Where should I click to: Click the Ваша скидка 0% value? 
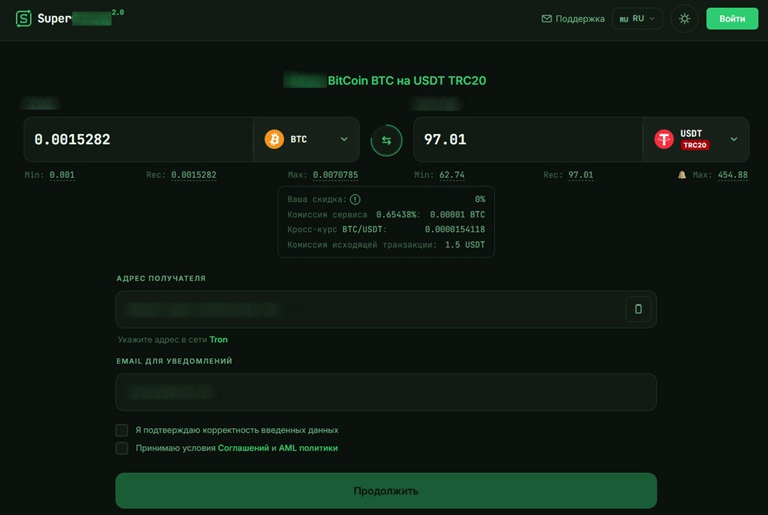point(480,199)
